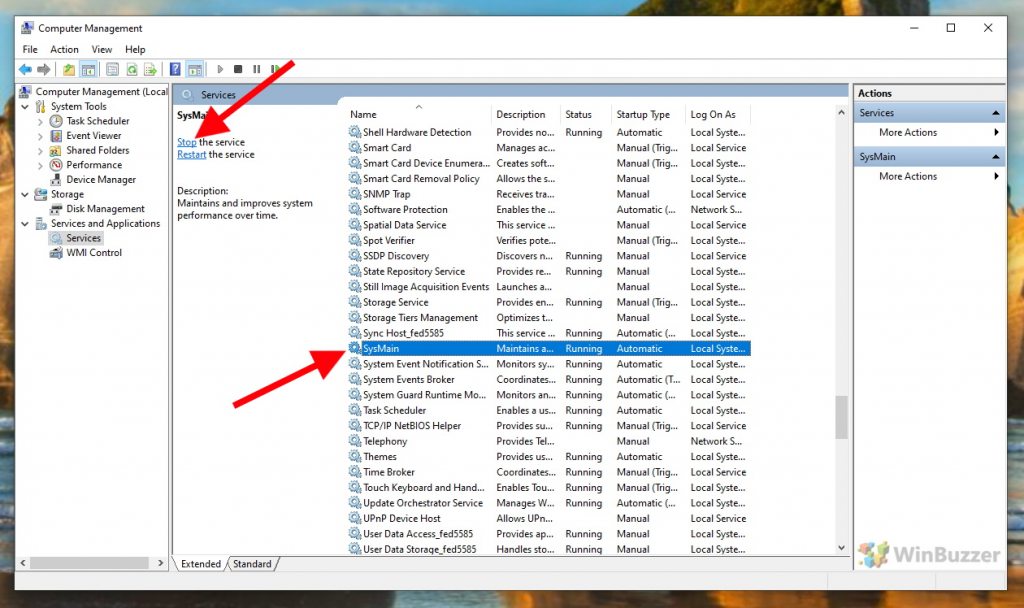The height and width of the screenshot is (608, 1024).
Task: Click the Up One Level folder icon
Action: click(x=69, y=69)
